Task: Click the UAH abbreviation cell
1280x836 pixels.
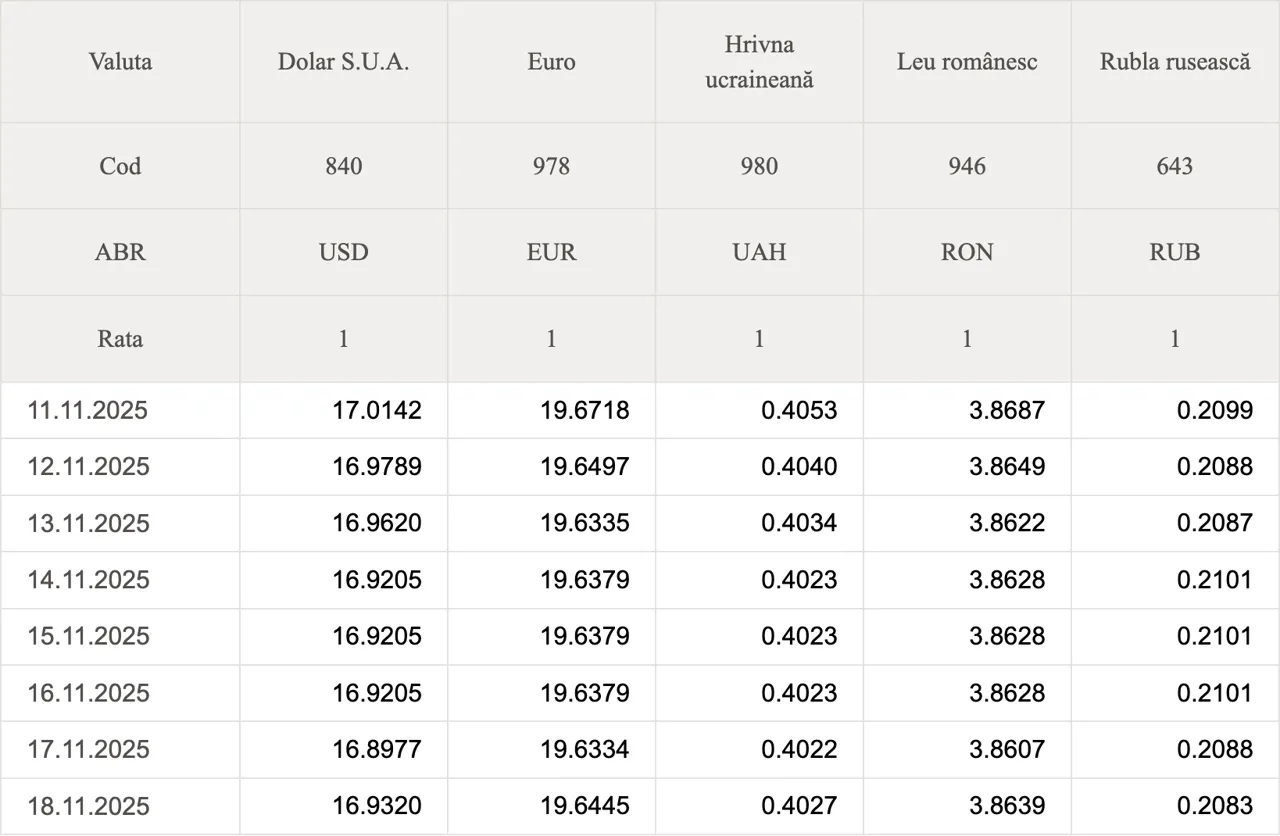Action: 759,252
